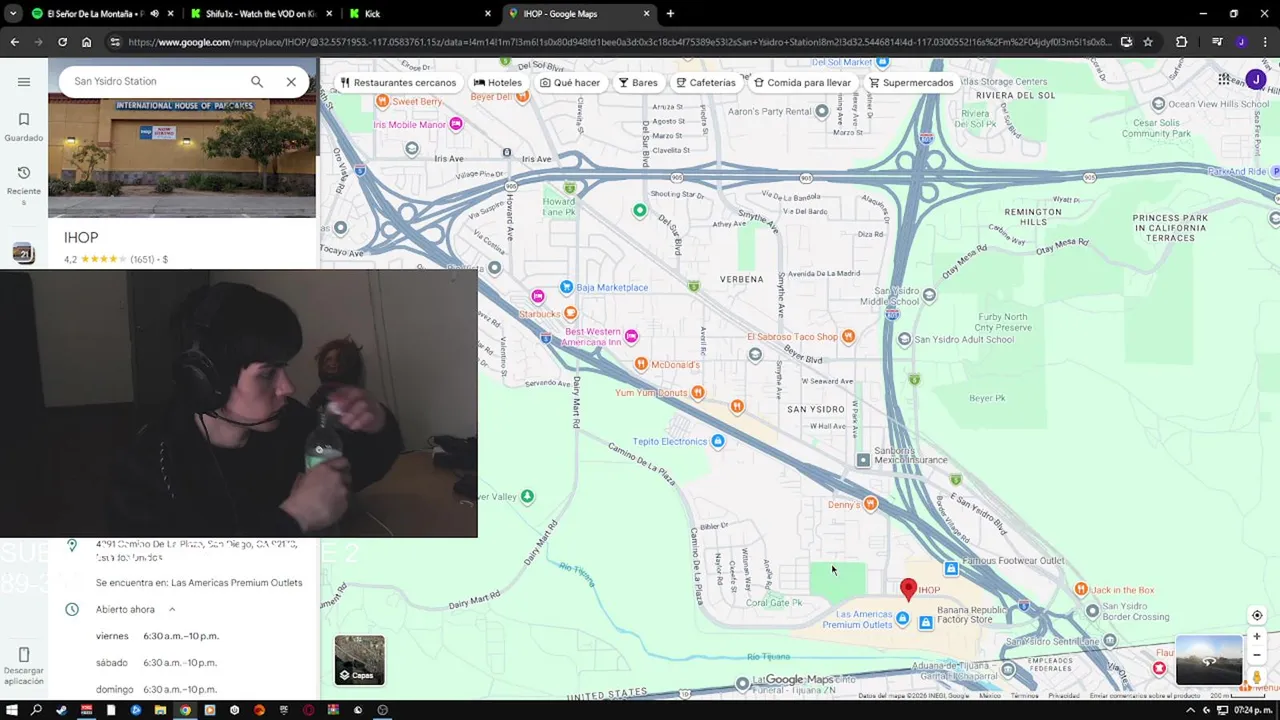Select the Bares filter chip
The width and height of the screenshot is (1280, 720).
[x=638, y=83]
